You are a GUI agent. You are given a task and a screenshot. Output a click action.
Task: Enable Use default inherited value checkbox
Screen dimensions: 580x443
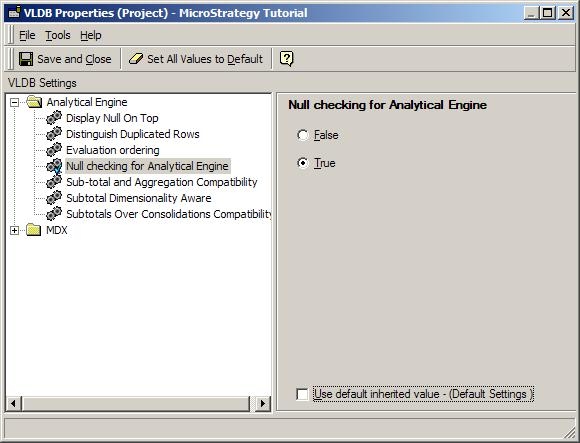302,394
